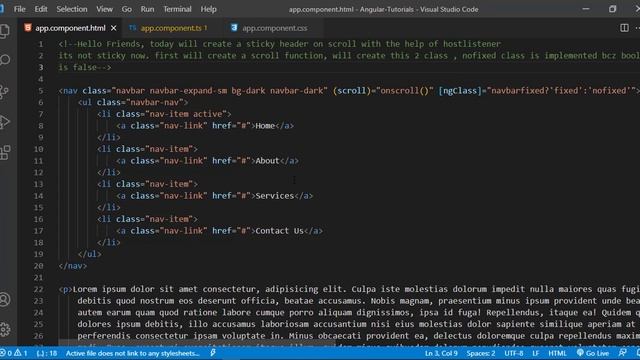Click the Go Live broadcast icon
This screenshot has width=640, height=360.
click(x=580, y=353)
